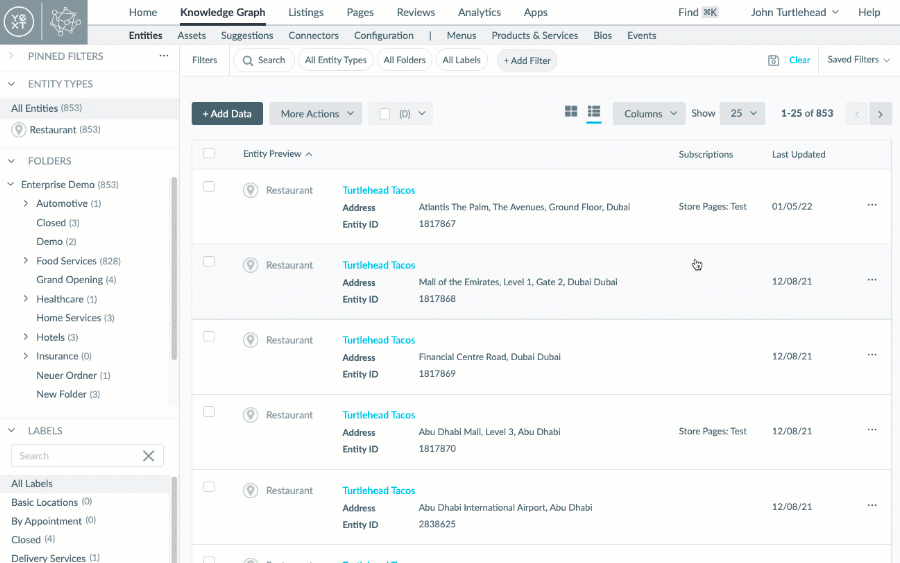Click location pin icon for Abu Dhabi Mall row

point(250,415)
